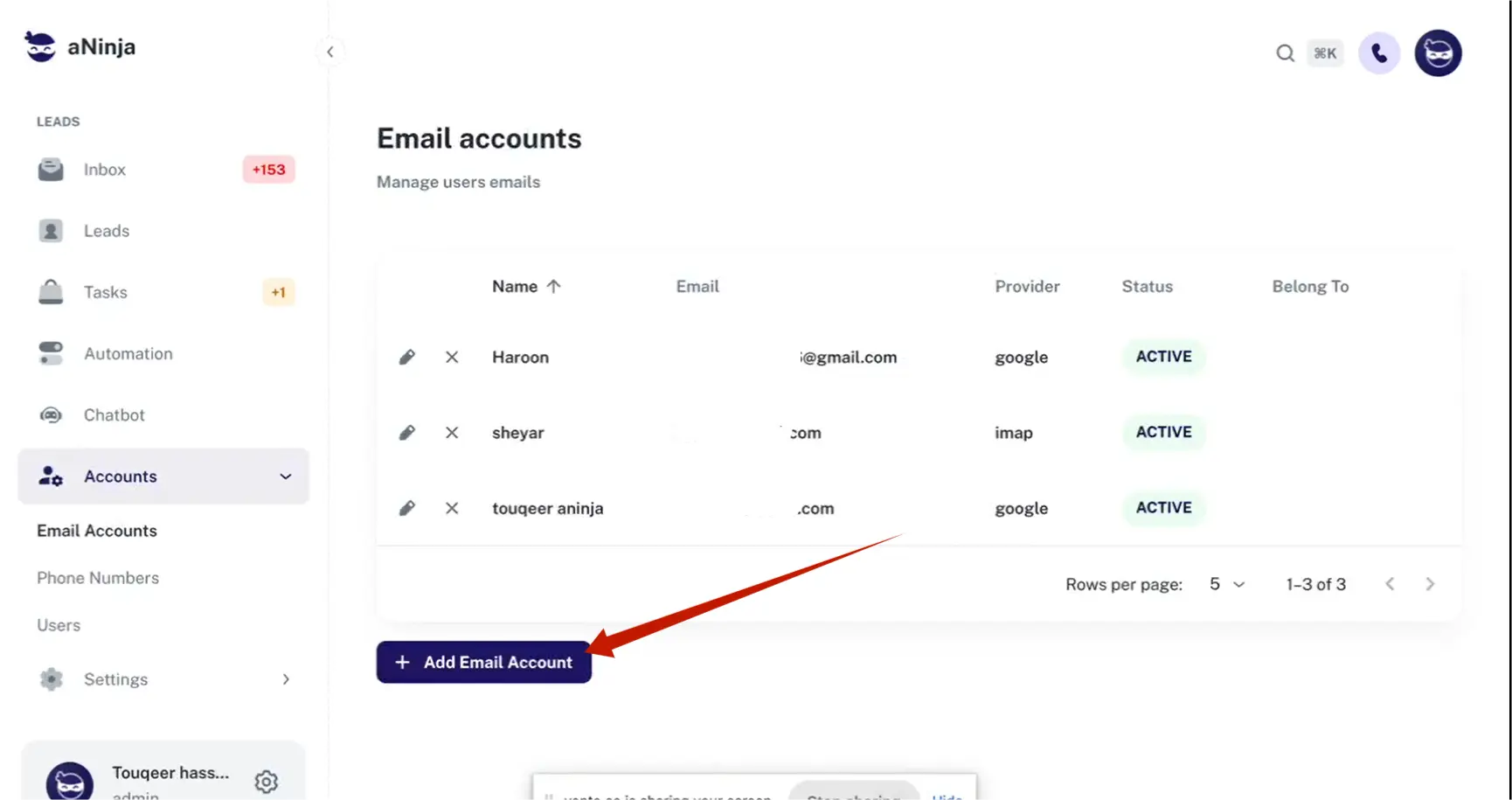Edit the touqeer aninja account
The image size is (1512, 800).
(x=407, y=508)
